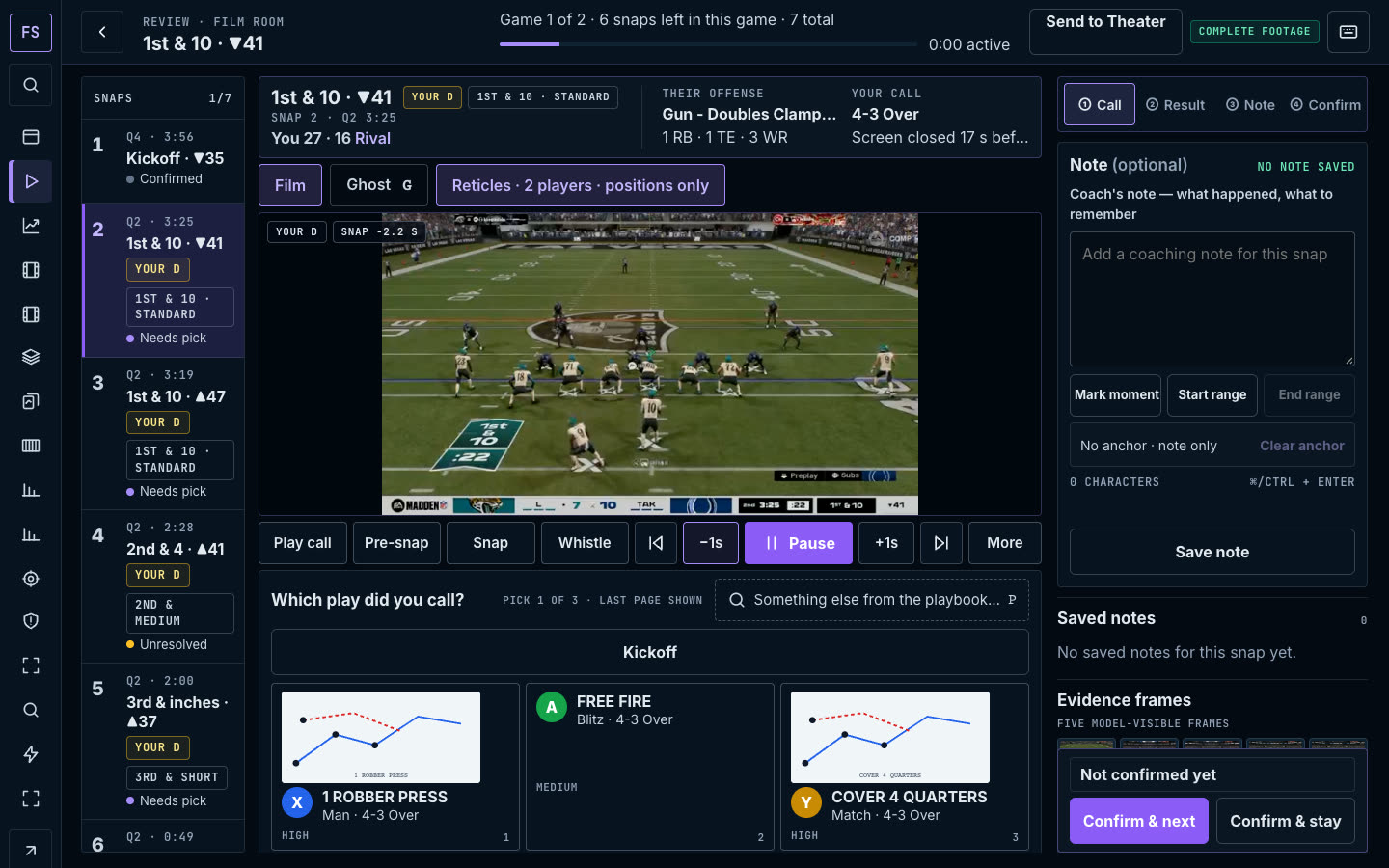Screen dimensions: 1389x868
Task: Click the film video frame
Action: (650, 364)
